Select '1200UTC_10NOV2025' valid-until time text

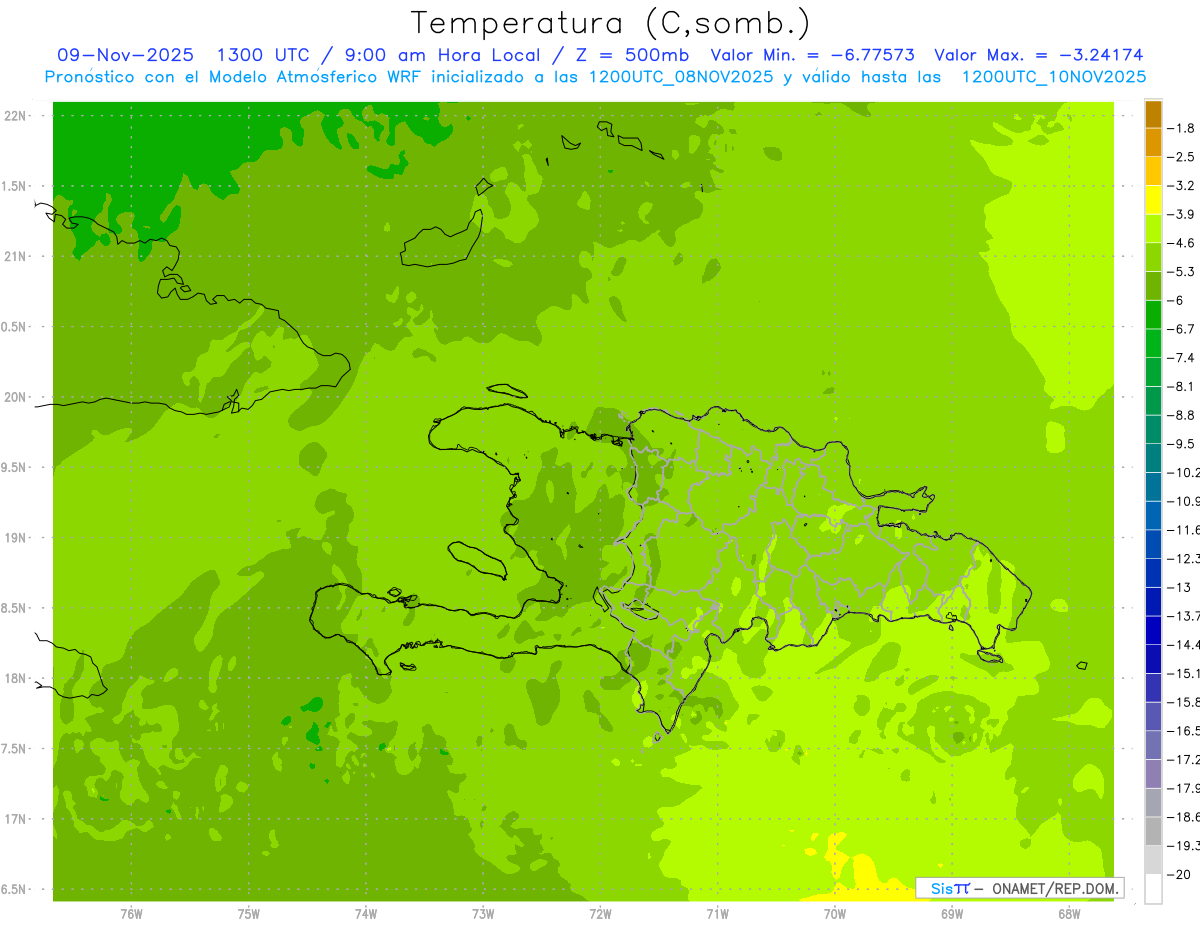1053,77
